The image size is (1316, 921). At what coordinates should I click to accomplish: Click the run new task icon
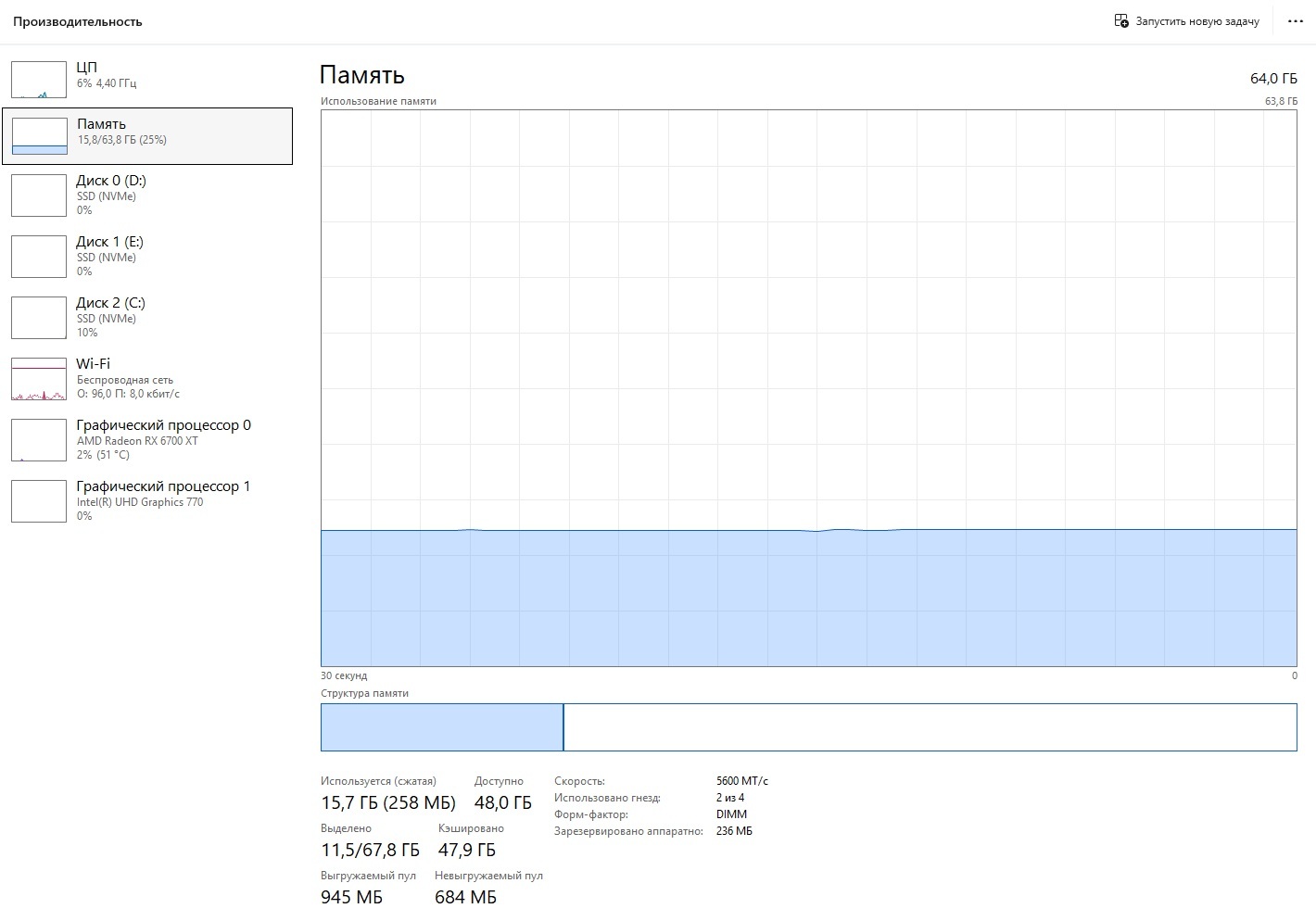click(1120, 20)
